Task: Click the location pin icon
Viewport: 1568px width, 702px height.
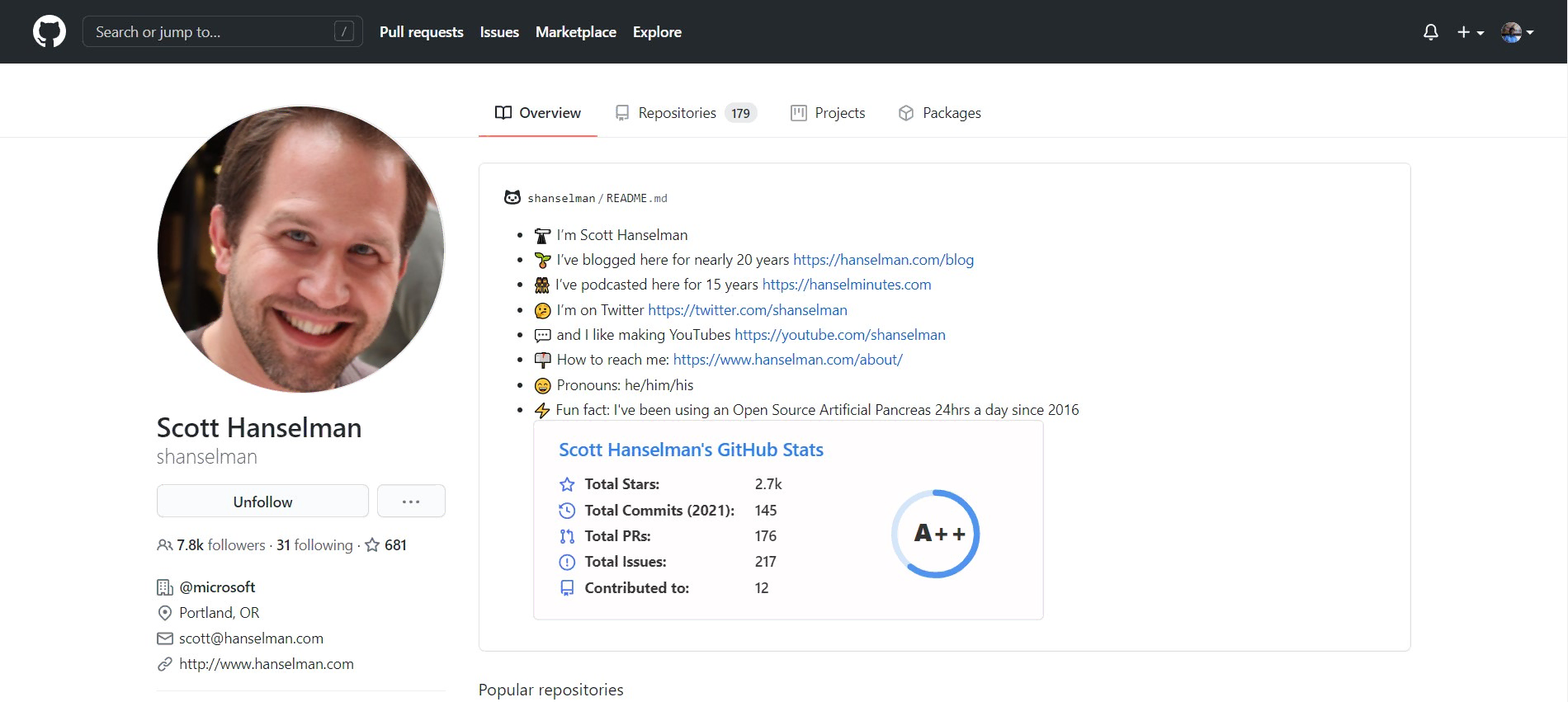Action: pyautogui.click(x=165, y=613)
